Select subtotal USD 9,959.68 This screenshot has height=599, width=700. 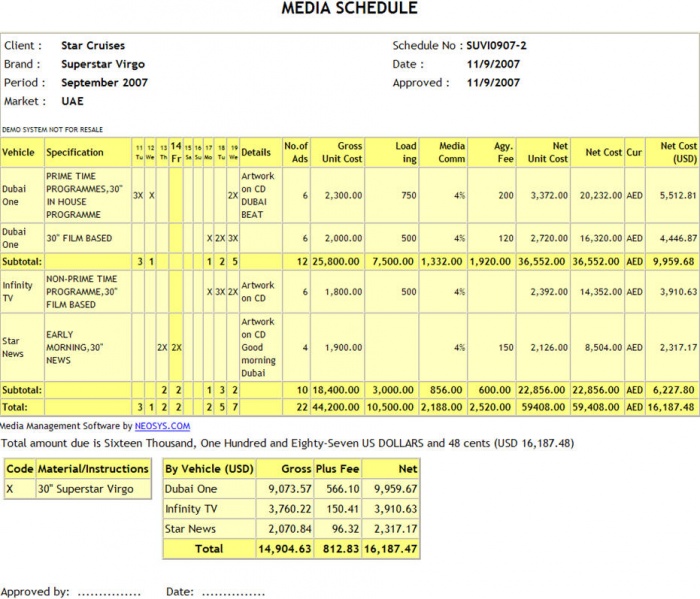pos(672,262)
